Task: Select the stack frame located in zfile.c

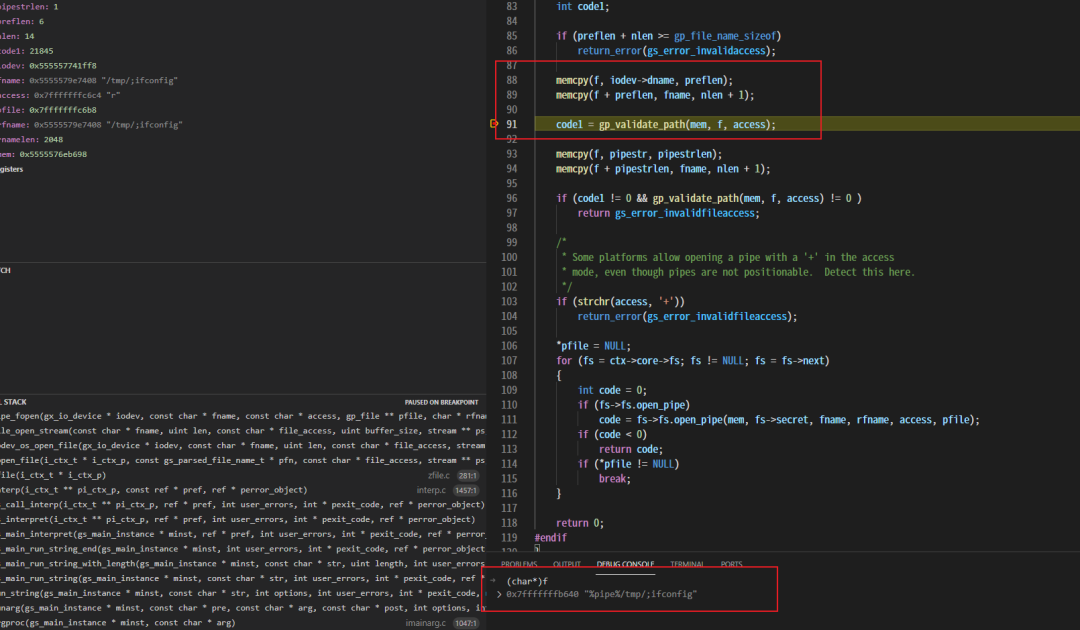Action: (243, 475)
